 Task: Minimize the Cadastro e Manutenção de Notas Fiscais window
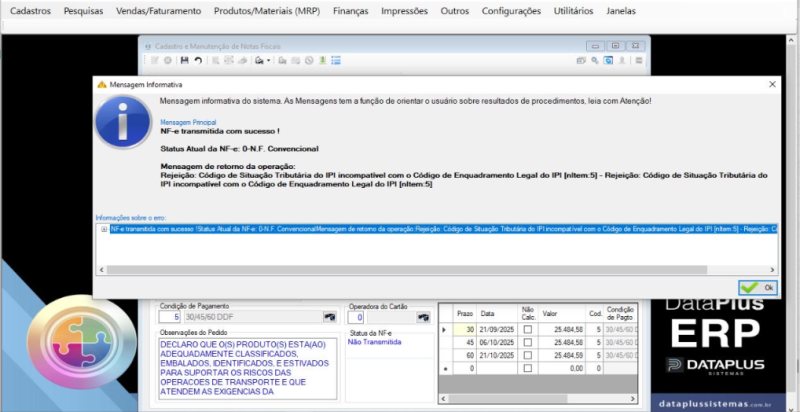click(595, 45)
